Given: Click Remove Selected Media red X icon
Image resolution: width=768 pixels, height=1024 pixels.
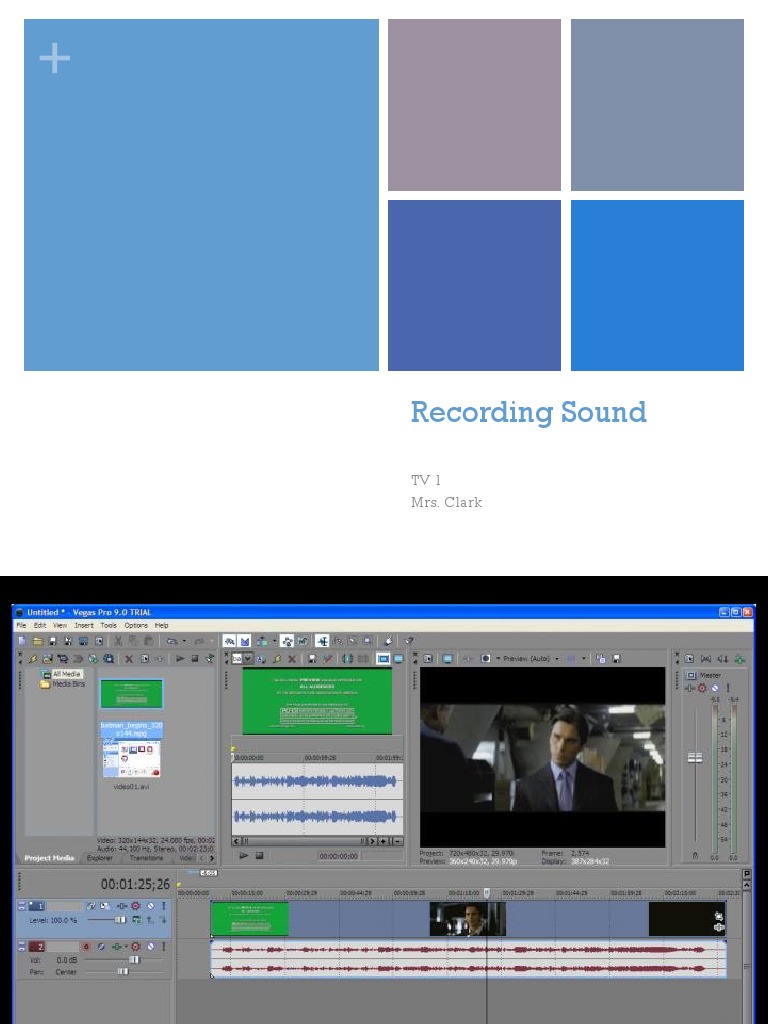Looking at the screenshot, I should coord(129,658).
